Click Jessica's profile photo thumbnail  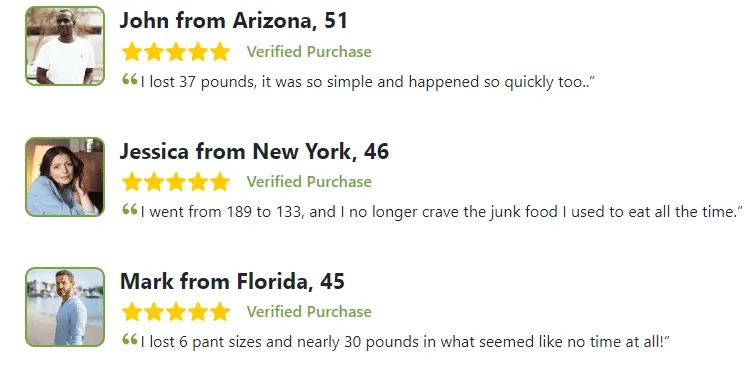(65, 177)
